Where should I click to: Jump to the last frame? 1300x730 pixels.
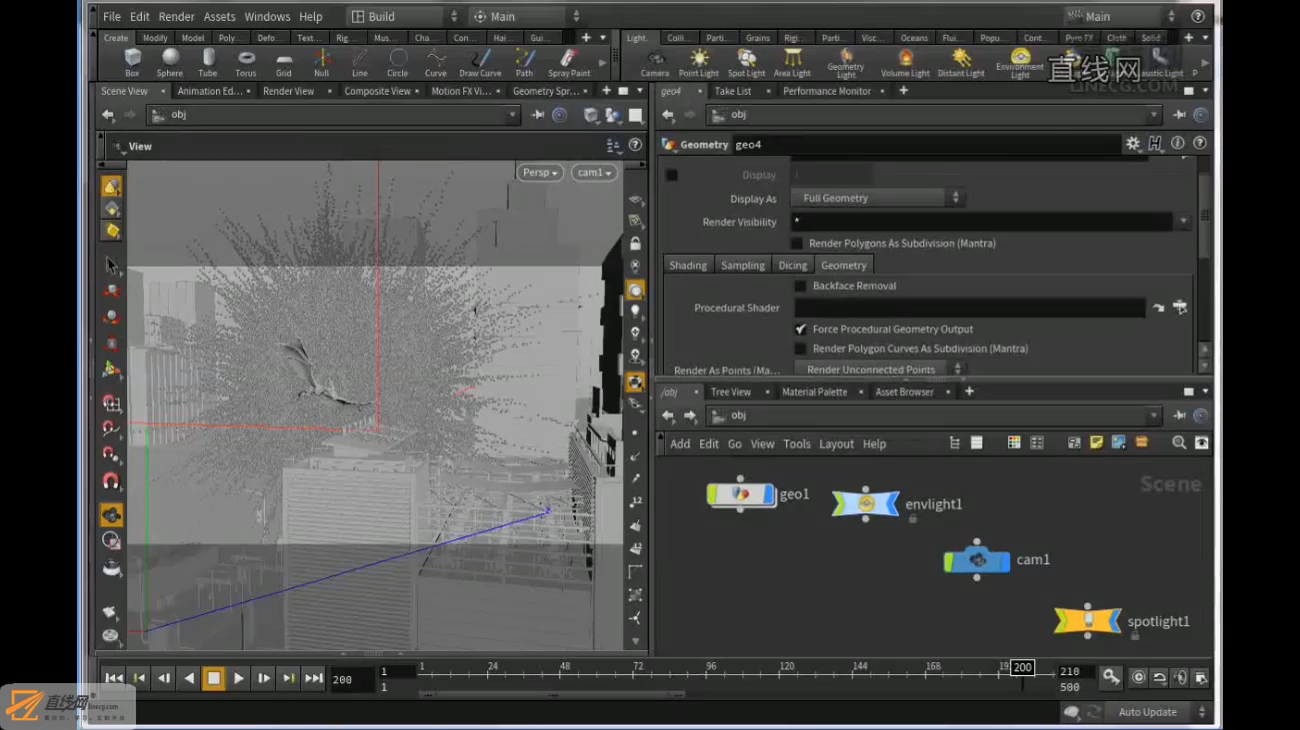[x=313, y=678]
